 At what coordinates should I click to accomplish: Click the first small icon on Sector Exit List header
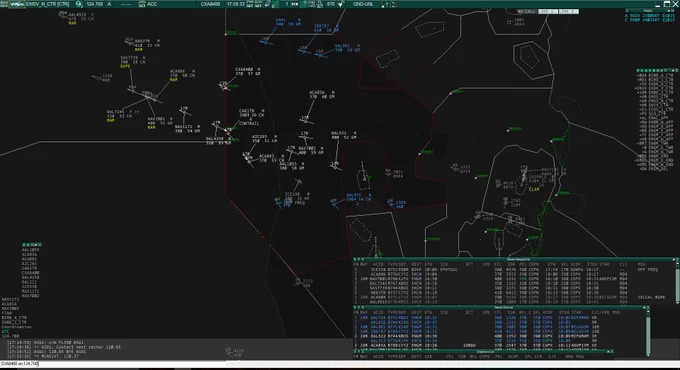coord(356,308)
